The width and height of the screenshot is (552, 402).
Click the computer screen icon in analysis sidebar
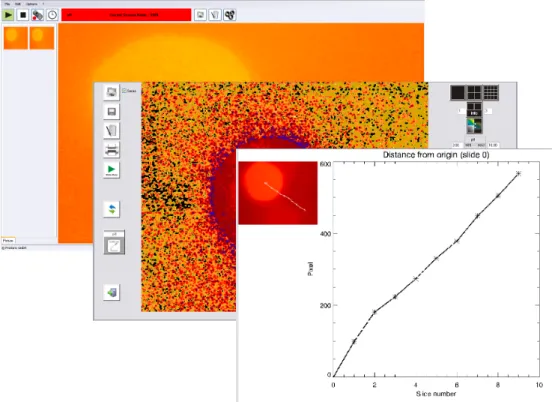pyautogui.click(x=112, y=92)
